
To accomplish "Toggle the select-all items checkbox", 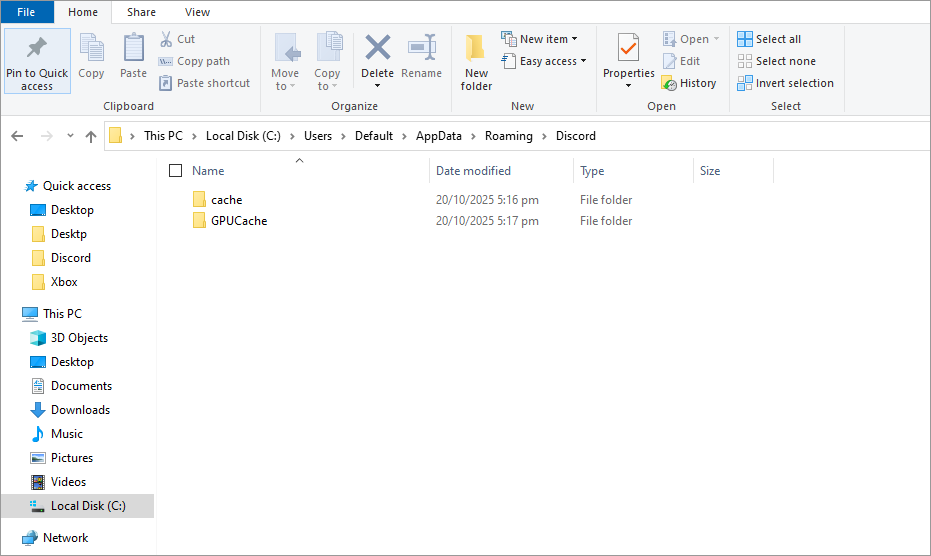I will tap(175, 171).
